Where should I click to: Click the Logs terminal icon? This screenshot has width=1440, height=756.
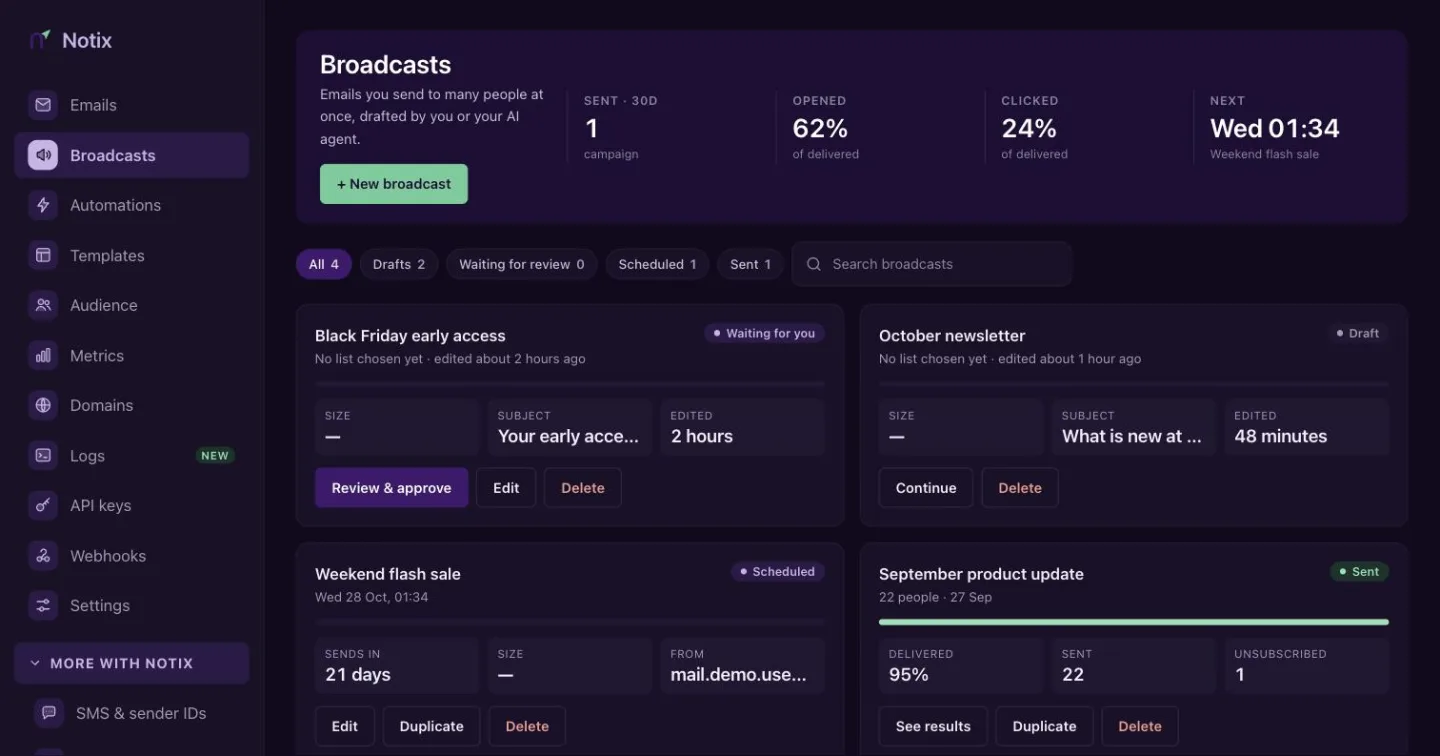click(43, 455)
